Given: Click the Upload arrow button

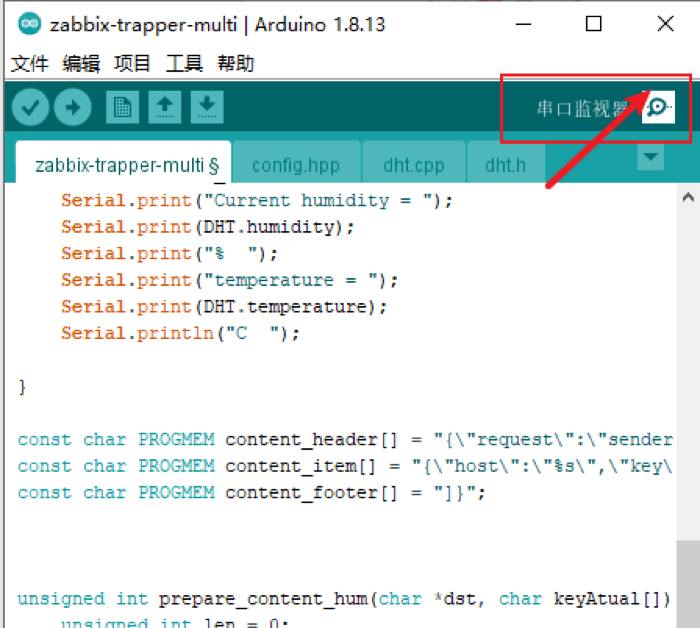Looking at the screenshot, I should [73, 107].
